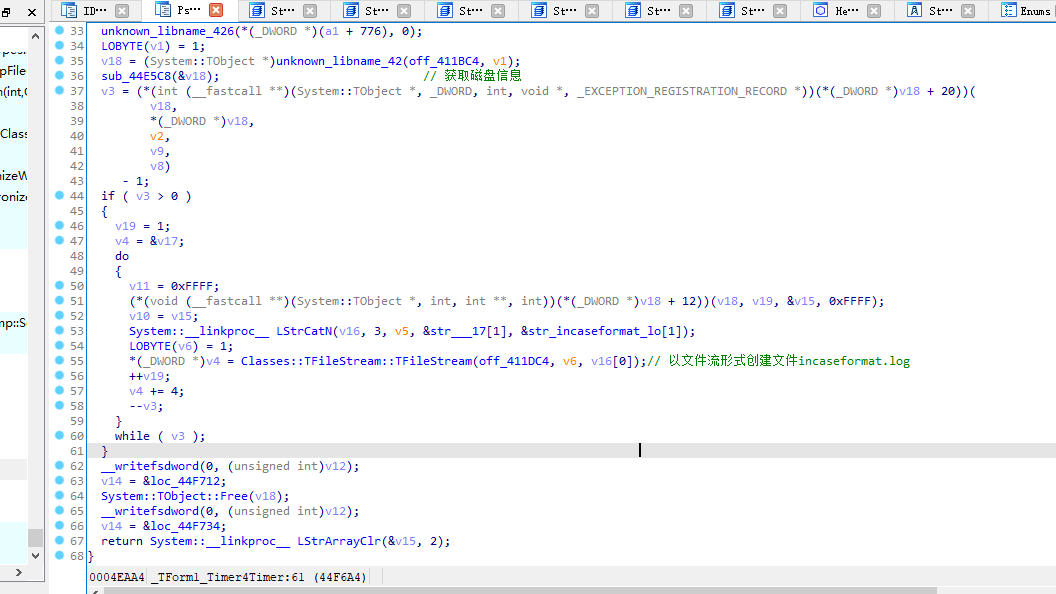Toggle breakpoint dot on line 67

pos(60,541)
